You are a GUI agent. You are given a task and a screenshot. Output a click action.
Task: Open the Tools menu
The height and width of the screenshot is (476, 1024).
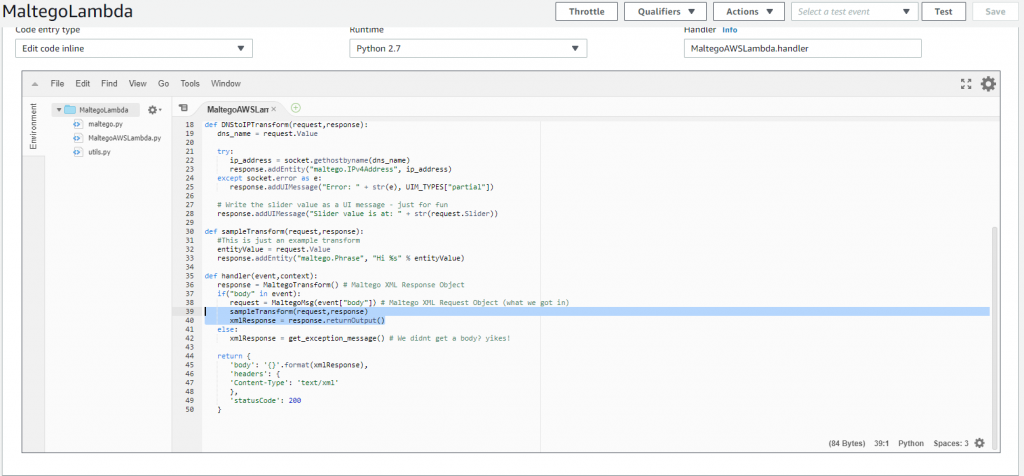(190, 84)
